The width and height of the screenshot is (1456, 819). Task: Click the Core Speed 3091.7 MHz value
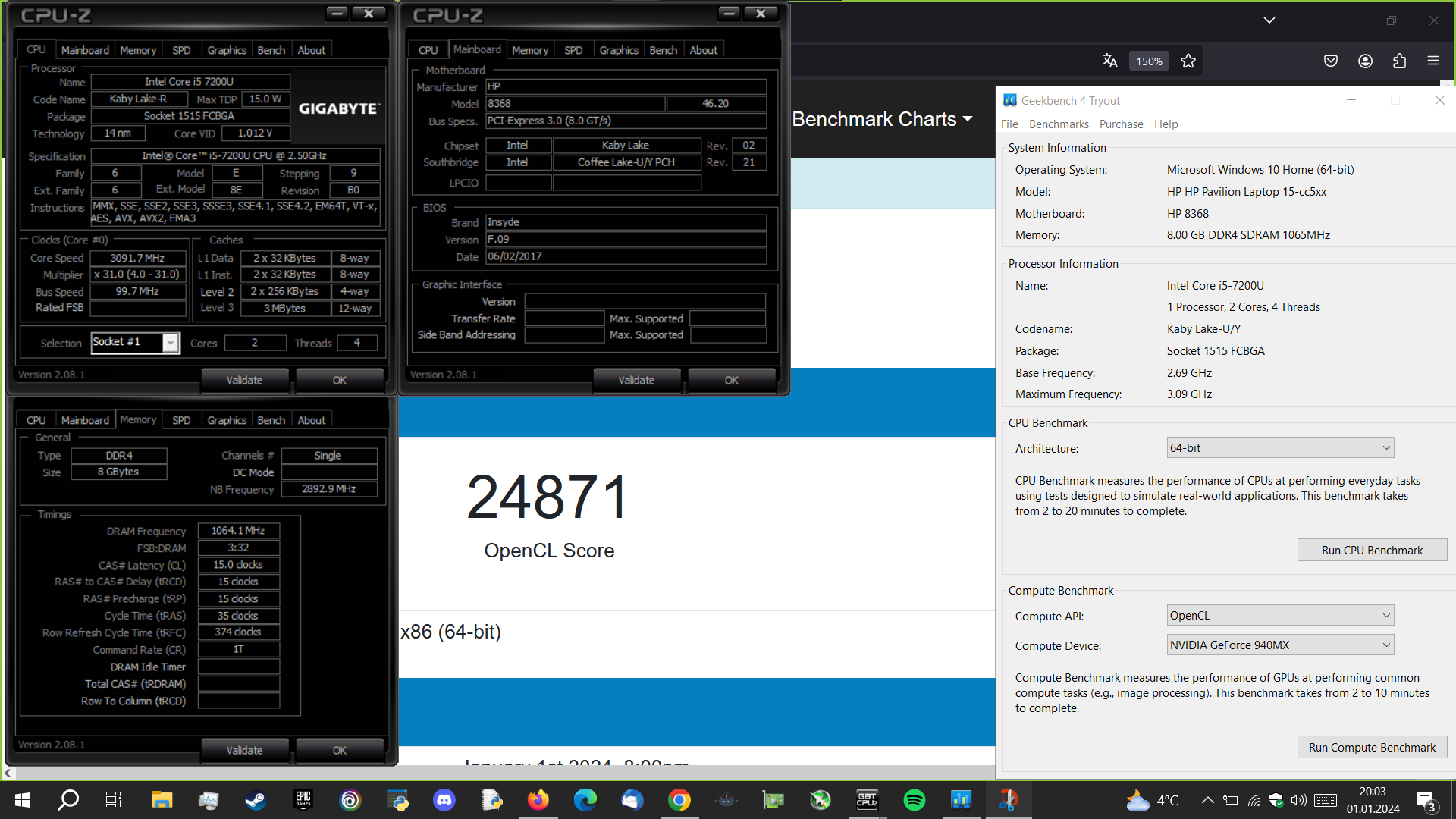(x=137, y=258)
